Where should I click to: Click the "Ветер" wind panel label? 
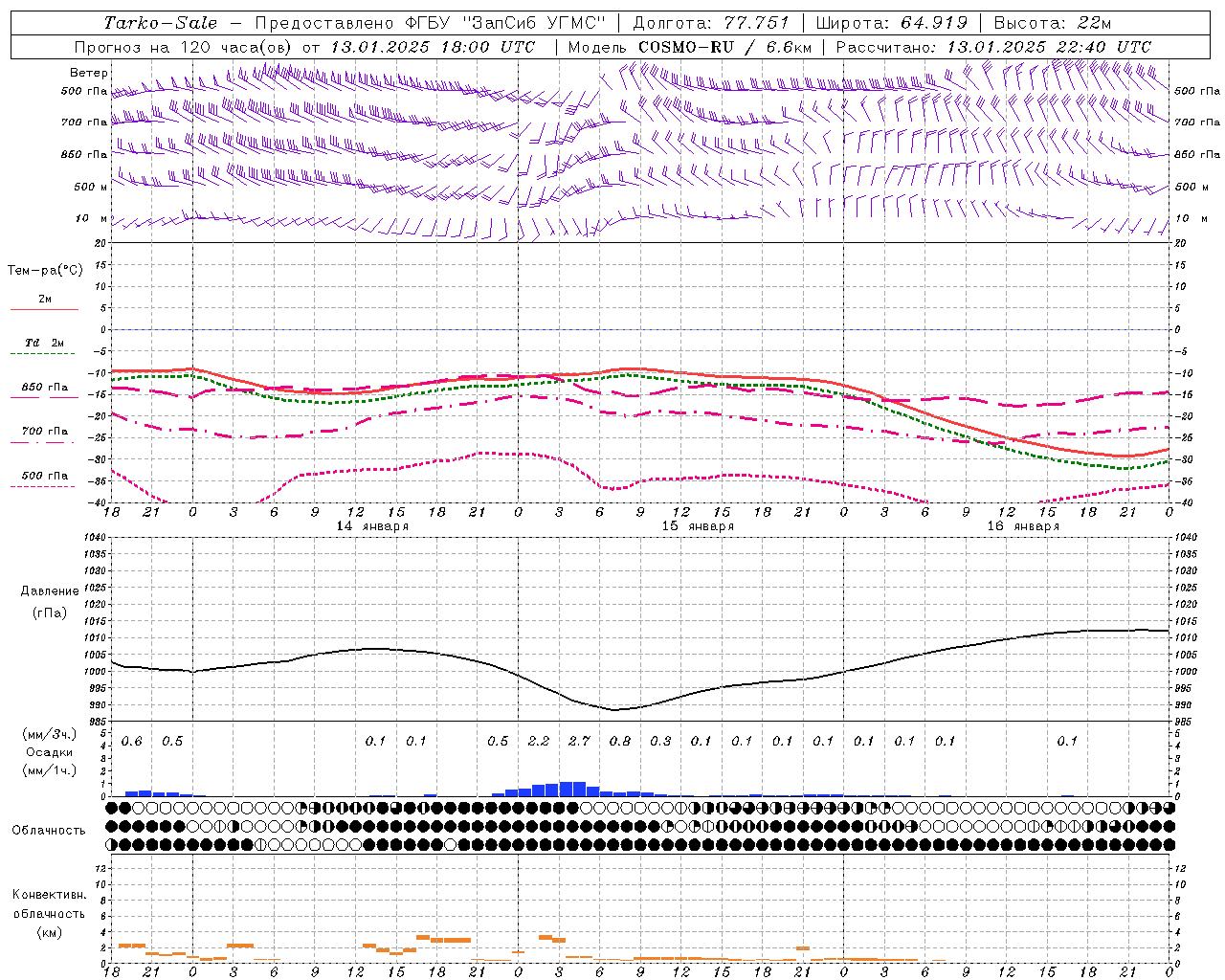click(x=89, y=73)
